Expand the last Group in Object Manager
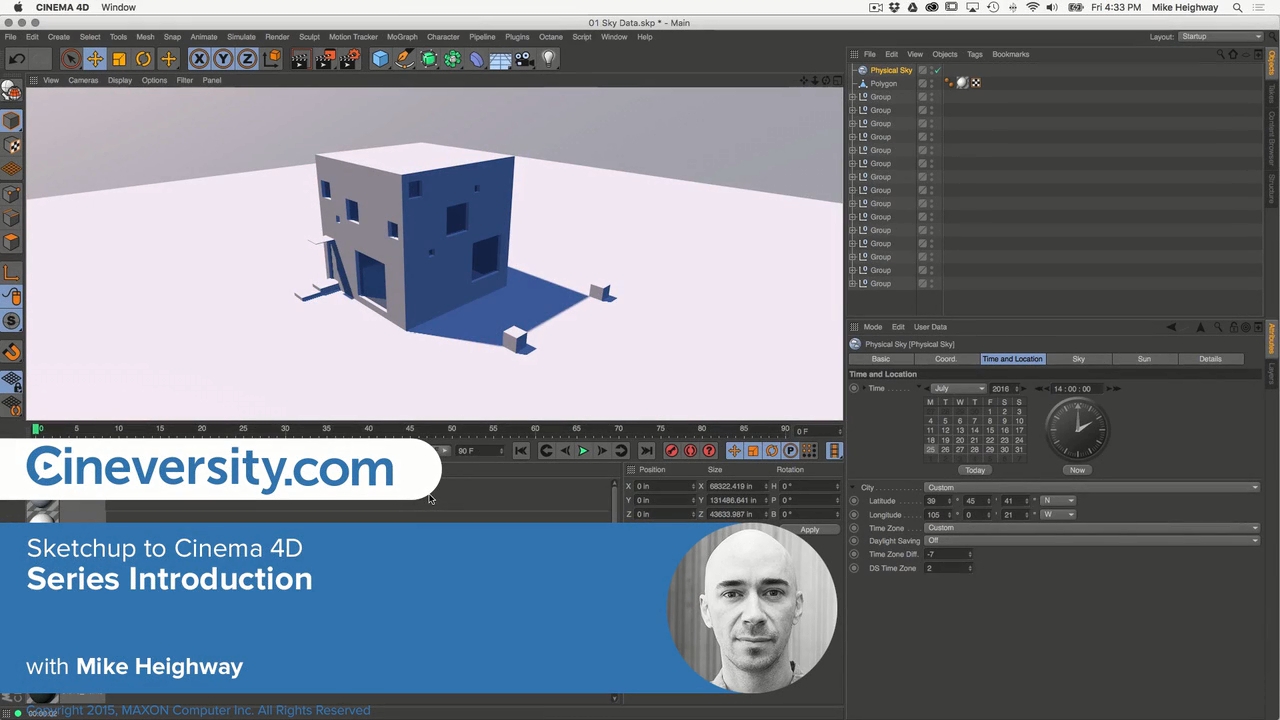Screen dimensions: 1280x720 click(853, 284)
